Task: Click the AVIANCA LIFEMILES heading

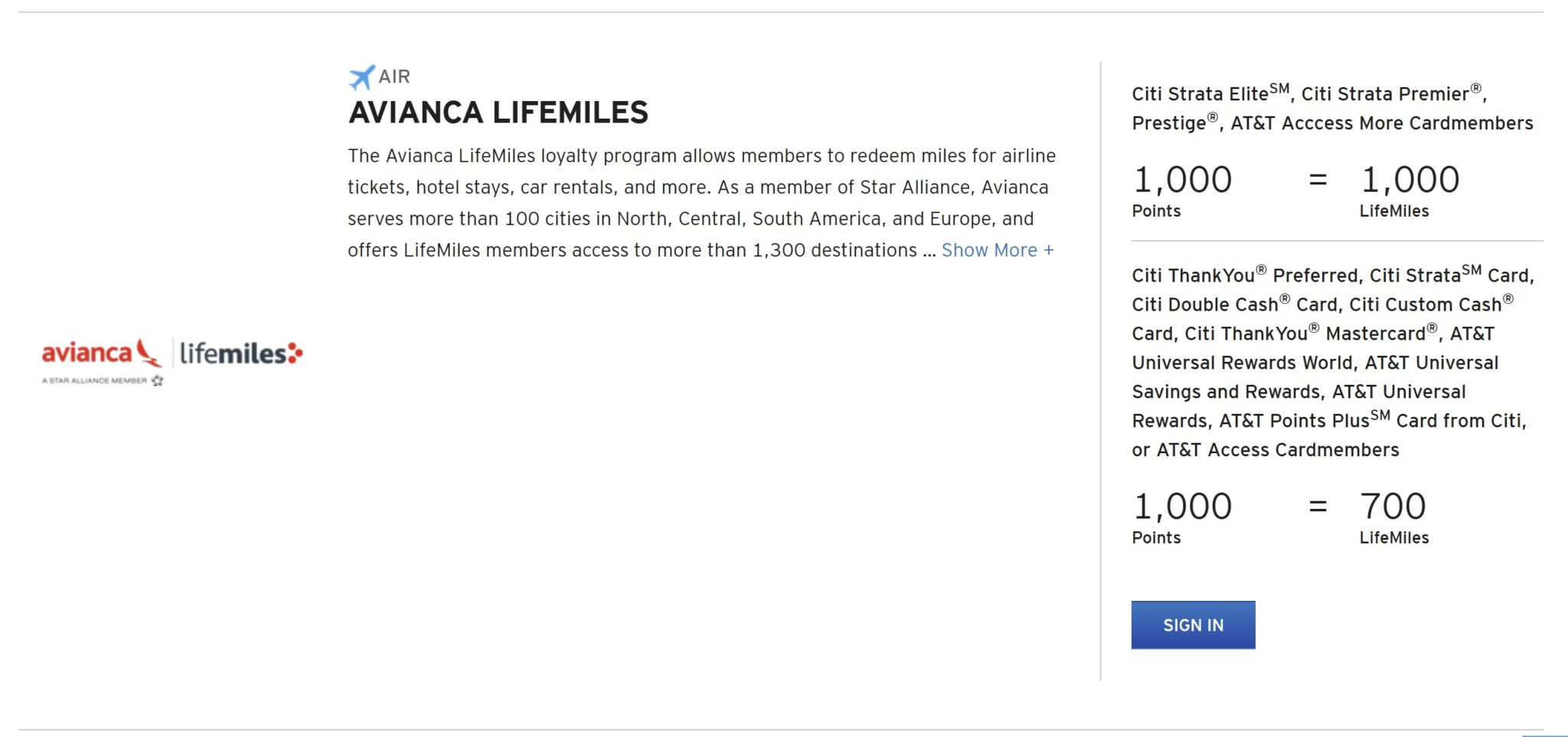Action: 498,113
